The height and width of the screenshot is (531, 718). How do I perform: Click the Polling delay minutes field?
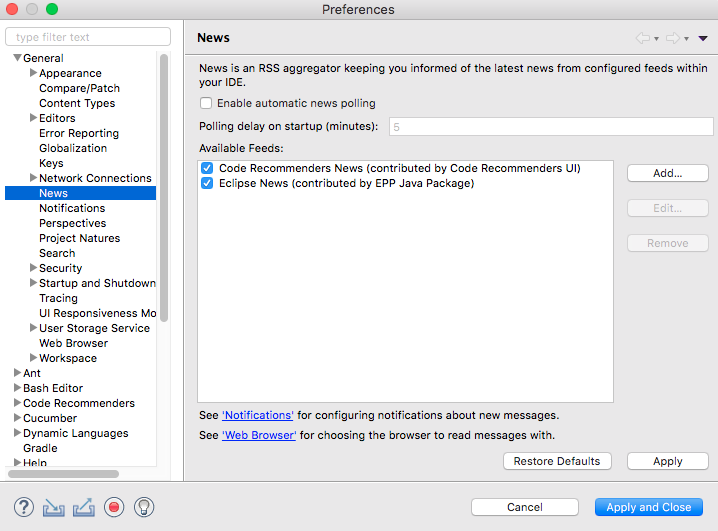click(x=551, y=126)
